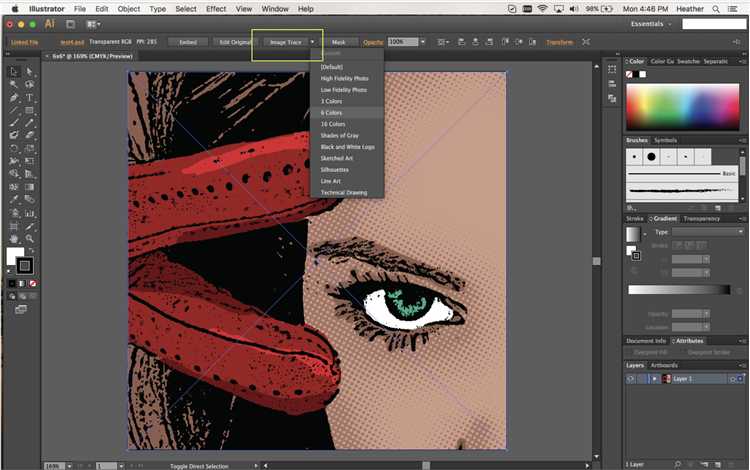Select the Line Segment tool
The width and height of the screenshot is (750, 470).
[x=14, y=110]
